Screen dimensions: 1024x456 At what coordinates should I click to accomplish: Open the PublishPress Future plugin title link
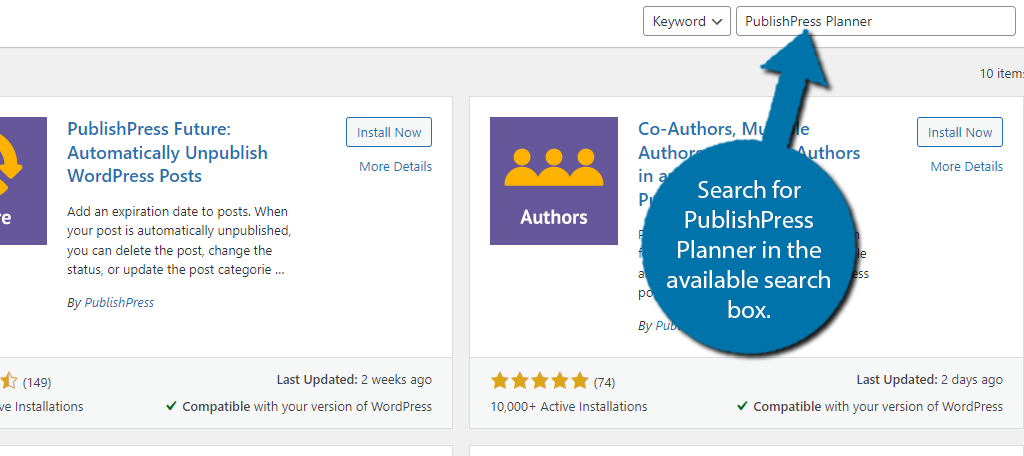(167, 152)
